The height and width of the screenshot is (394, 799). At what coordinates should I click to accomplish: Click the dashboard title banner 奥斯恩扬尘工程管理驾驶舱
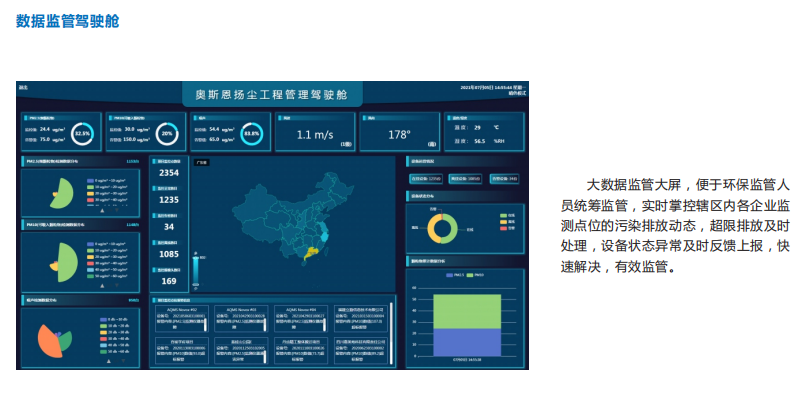272,95
